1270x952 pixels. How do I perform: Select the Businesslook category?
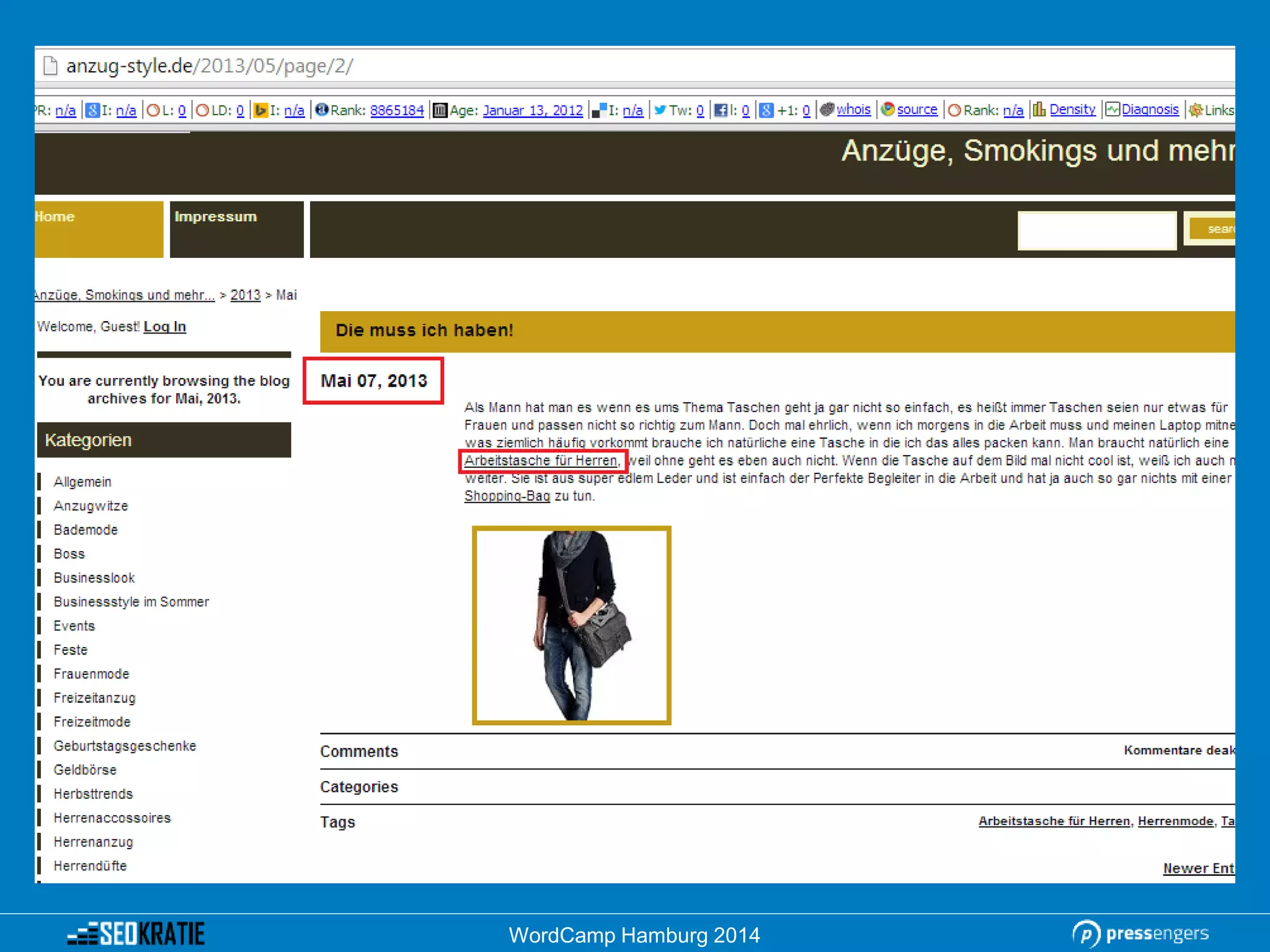(94, 578)
